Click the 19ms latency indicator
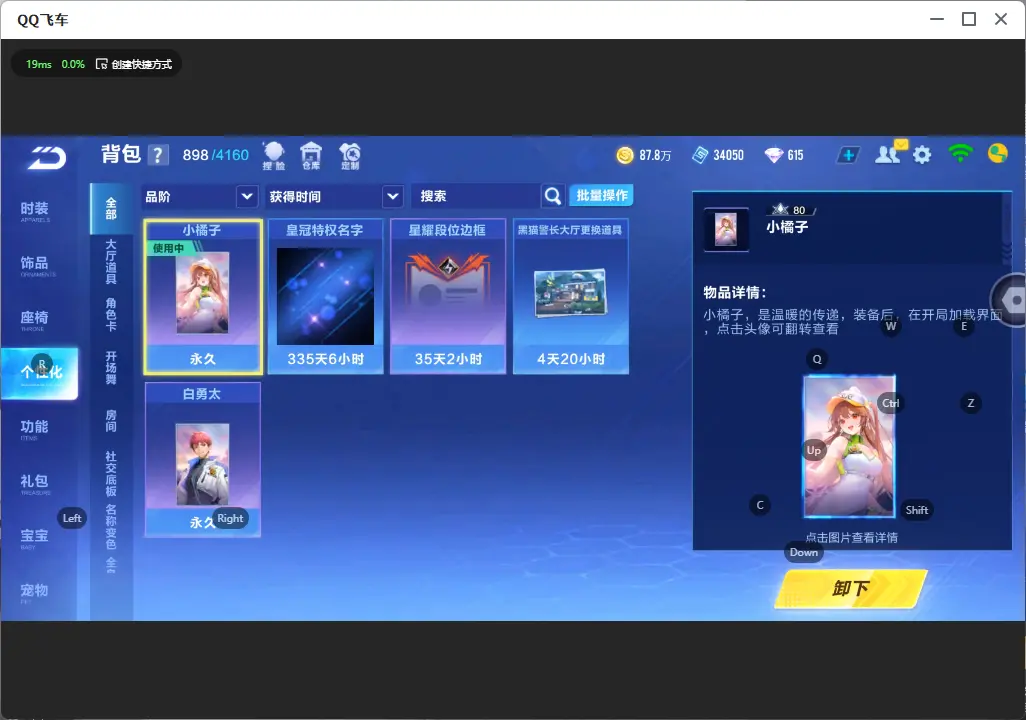Screen dimensions: 1026x720 coord(39,64)
